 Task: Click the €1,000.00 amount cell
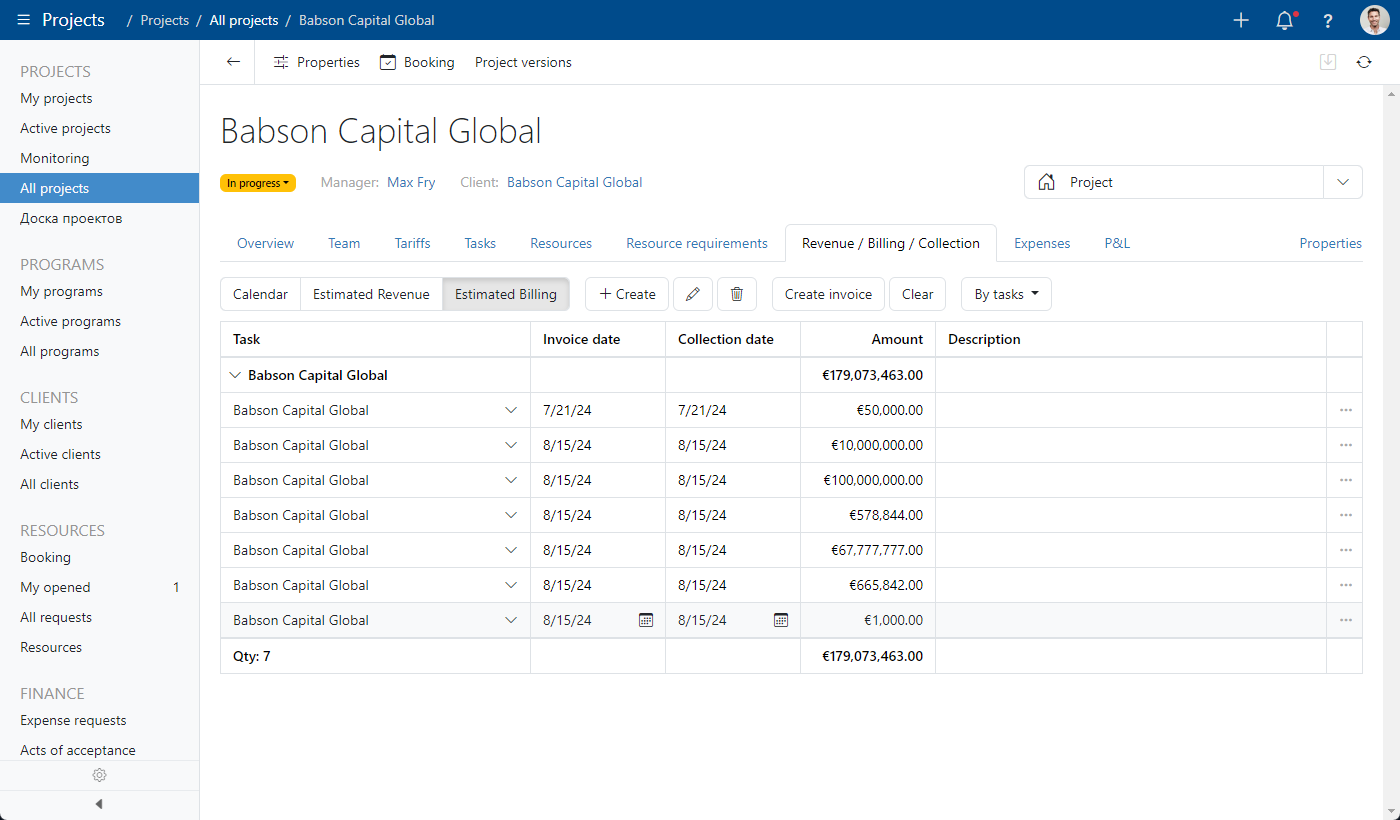point(868,620)
